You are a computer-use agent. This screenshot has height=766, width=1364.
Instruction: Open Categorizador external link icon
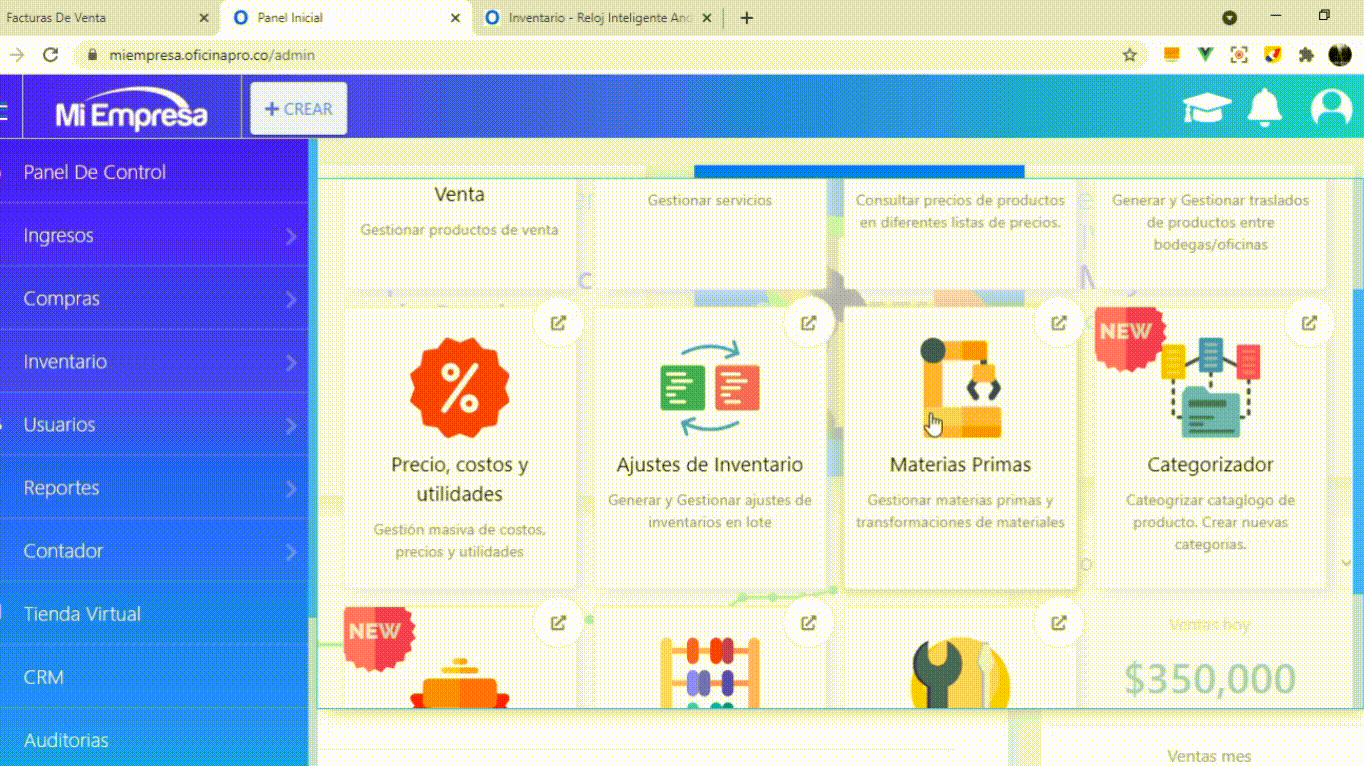(1308, 323)
